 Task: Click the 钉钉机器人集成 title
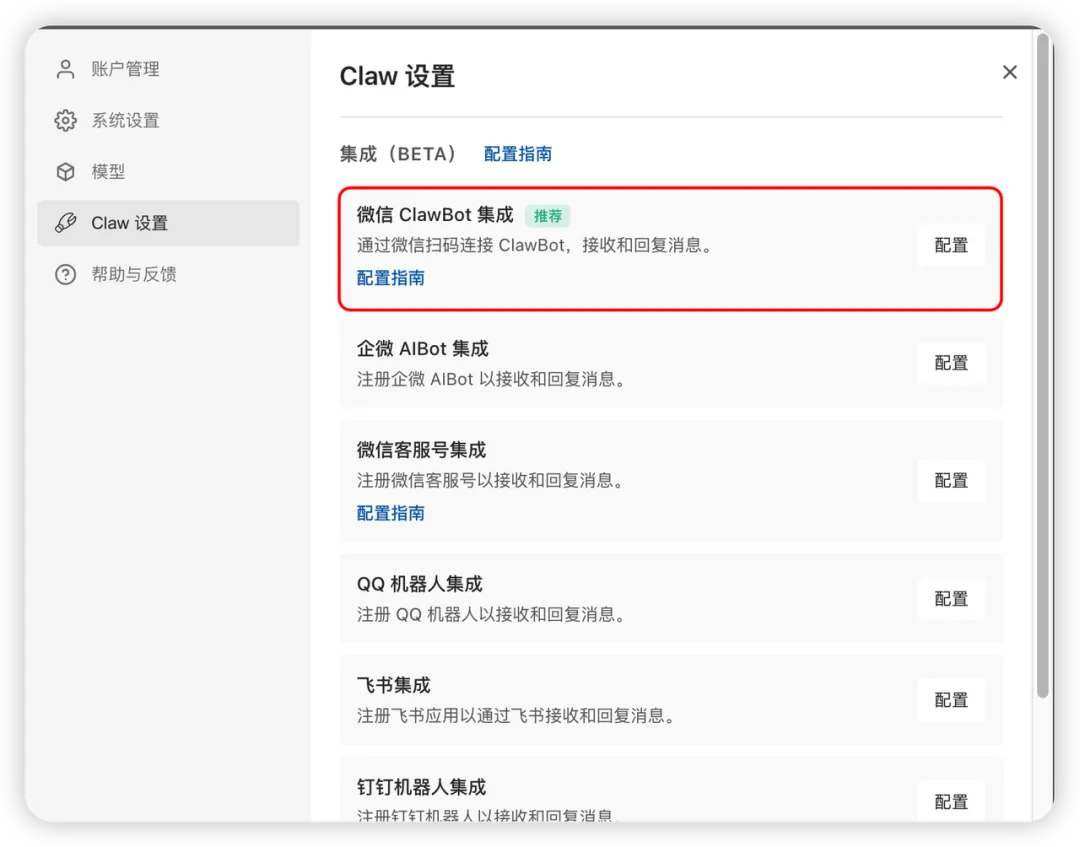421,787
